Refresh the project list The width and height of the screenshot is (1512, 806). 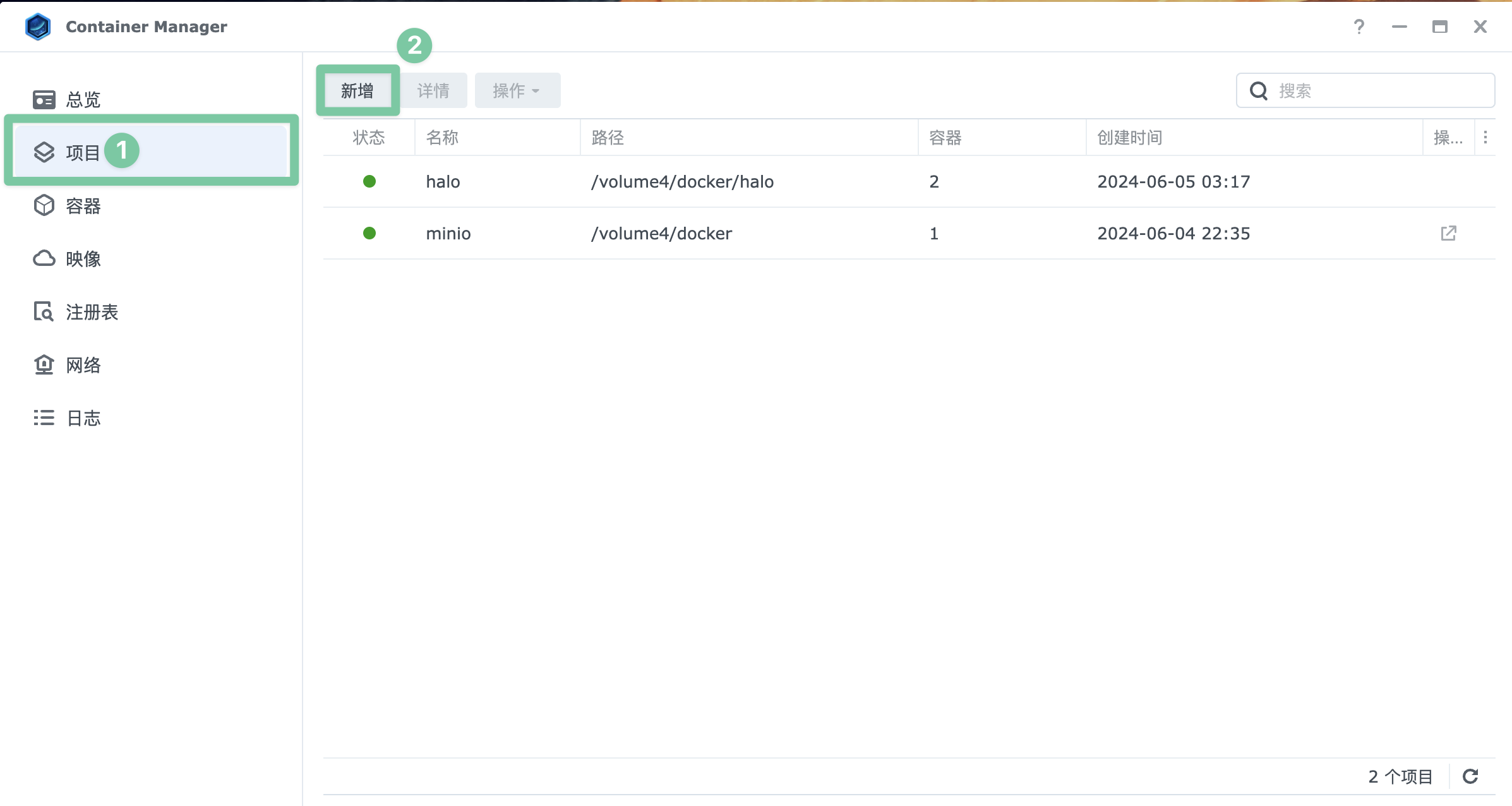click(1472, 776)
